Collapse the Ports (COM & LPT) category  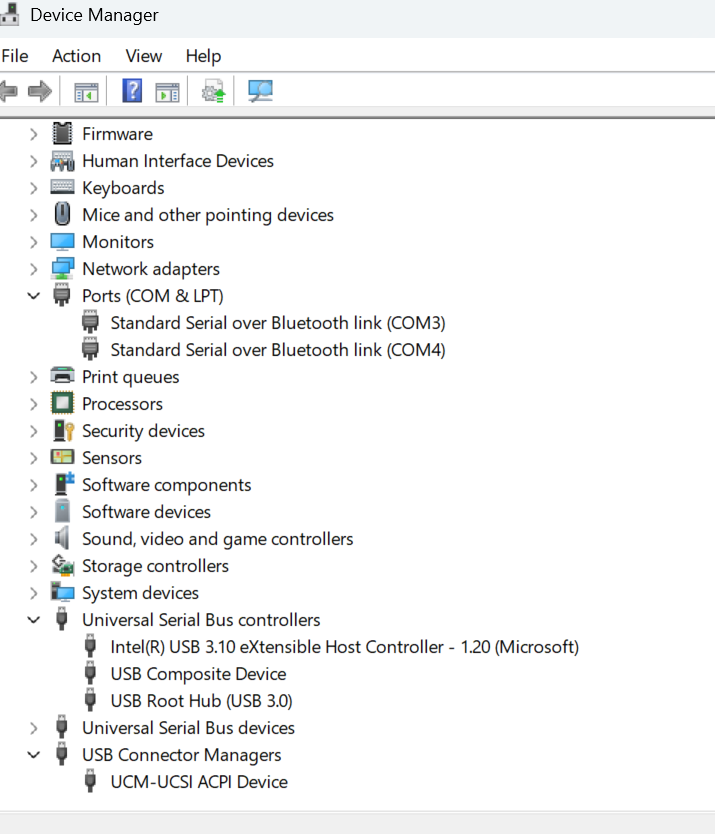point(34,296)
